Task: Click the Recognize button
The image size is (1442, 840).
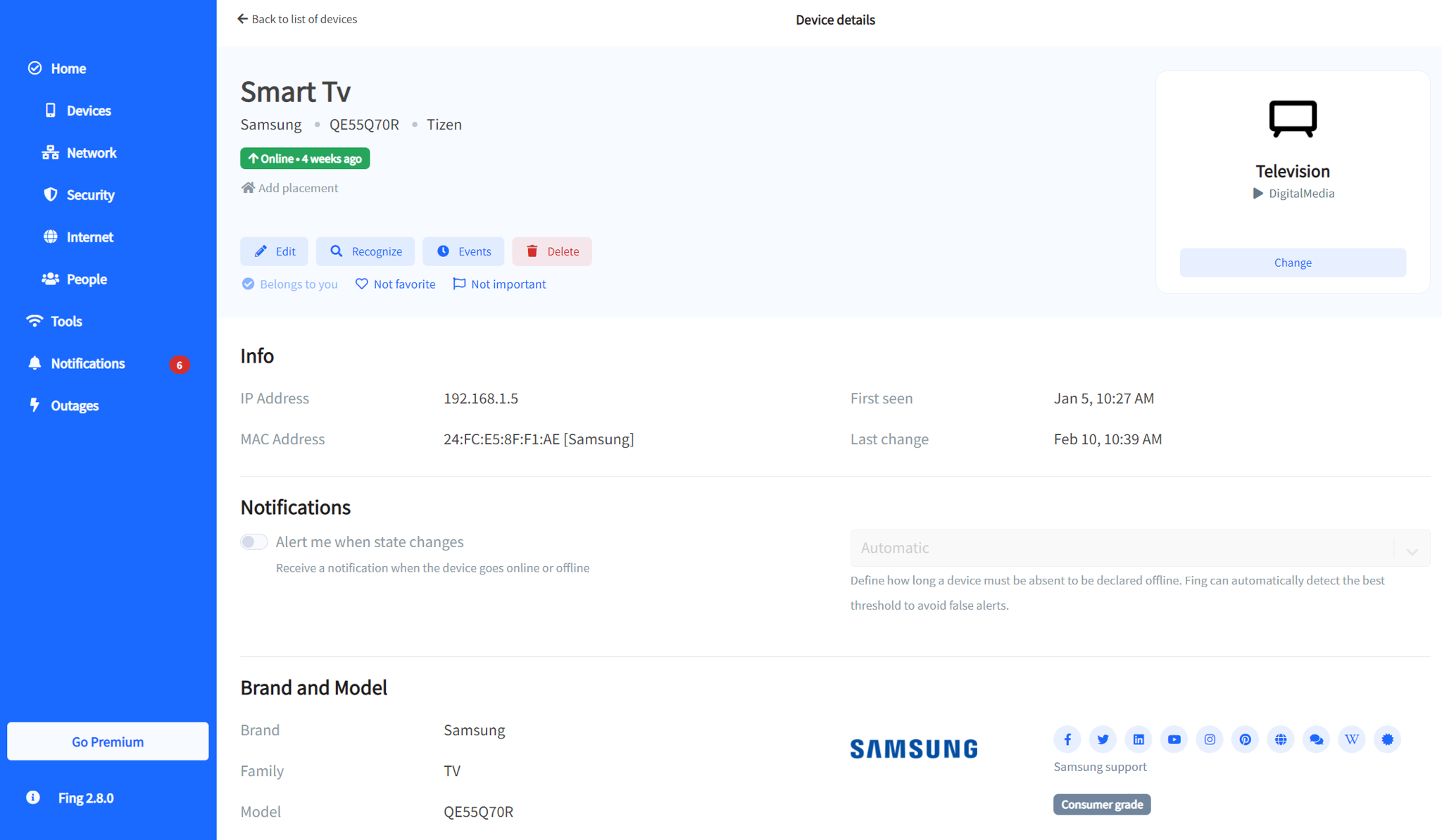Action: [x=365, y=251]
